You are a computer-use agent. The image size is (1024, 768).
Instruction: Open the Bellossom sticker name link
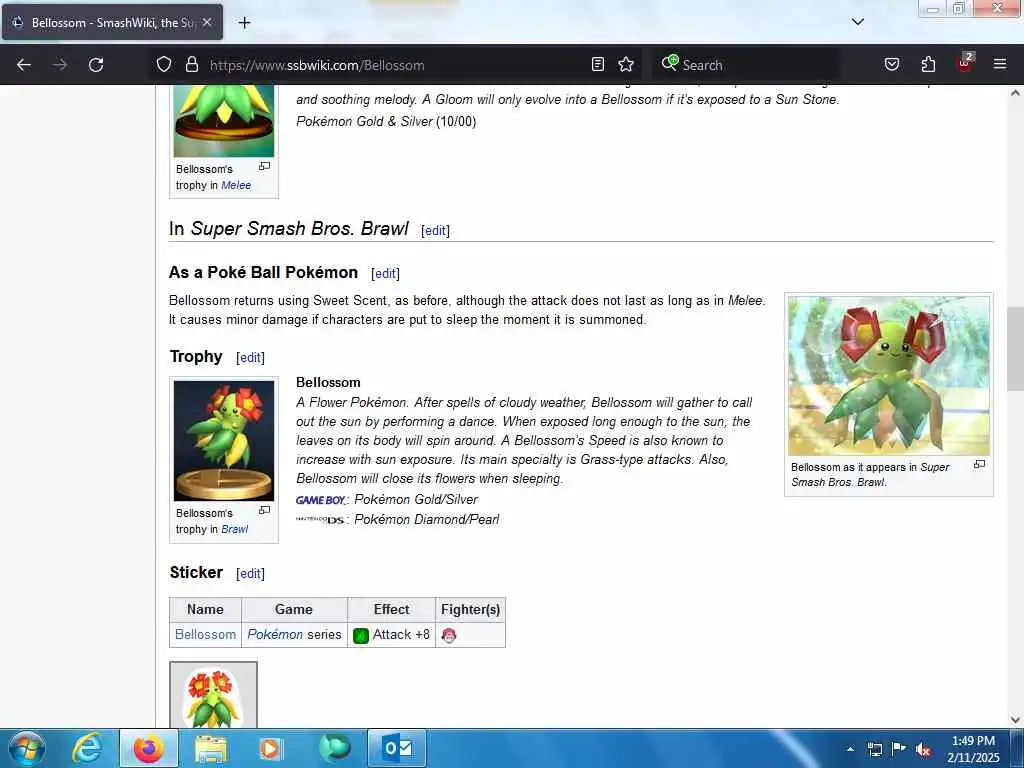[x=205, y=635]
